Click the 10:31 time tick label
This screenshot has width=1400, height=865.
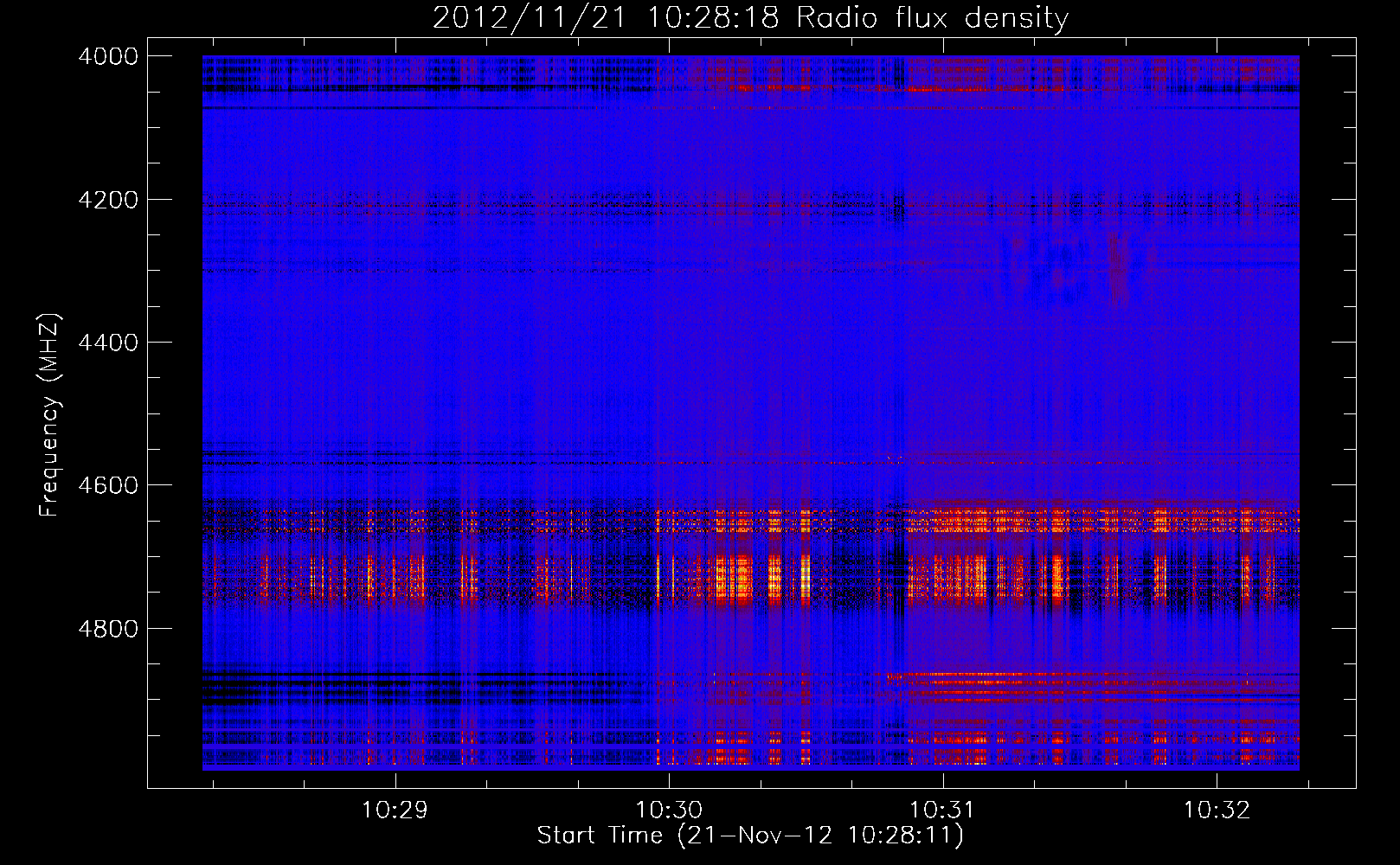click(x=942, y=811)
